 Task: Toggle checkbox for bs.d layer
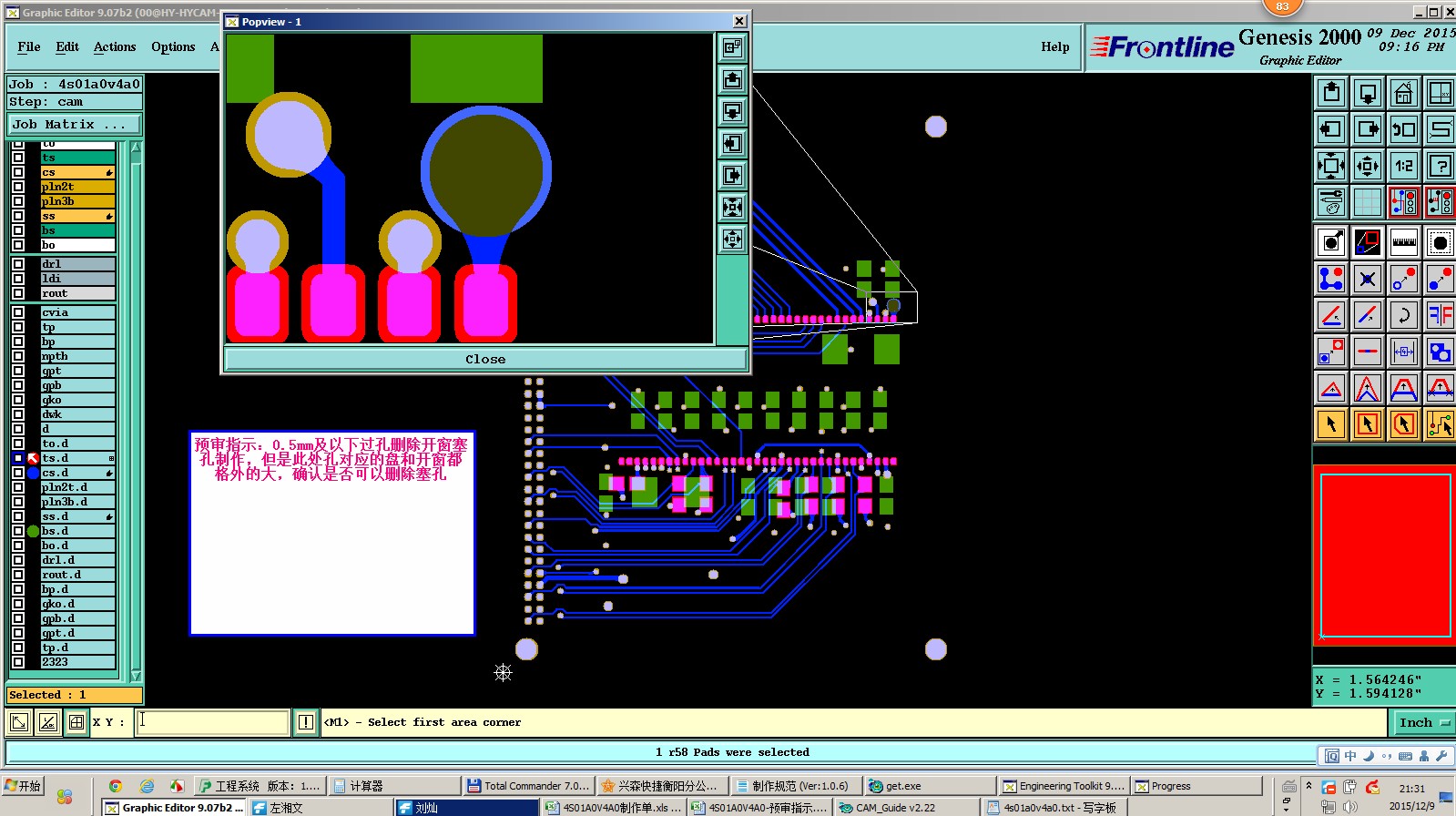(18, 531)
